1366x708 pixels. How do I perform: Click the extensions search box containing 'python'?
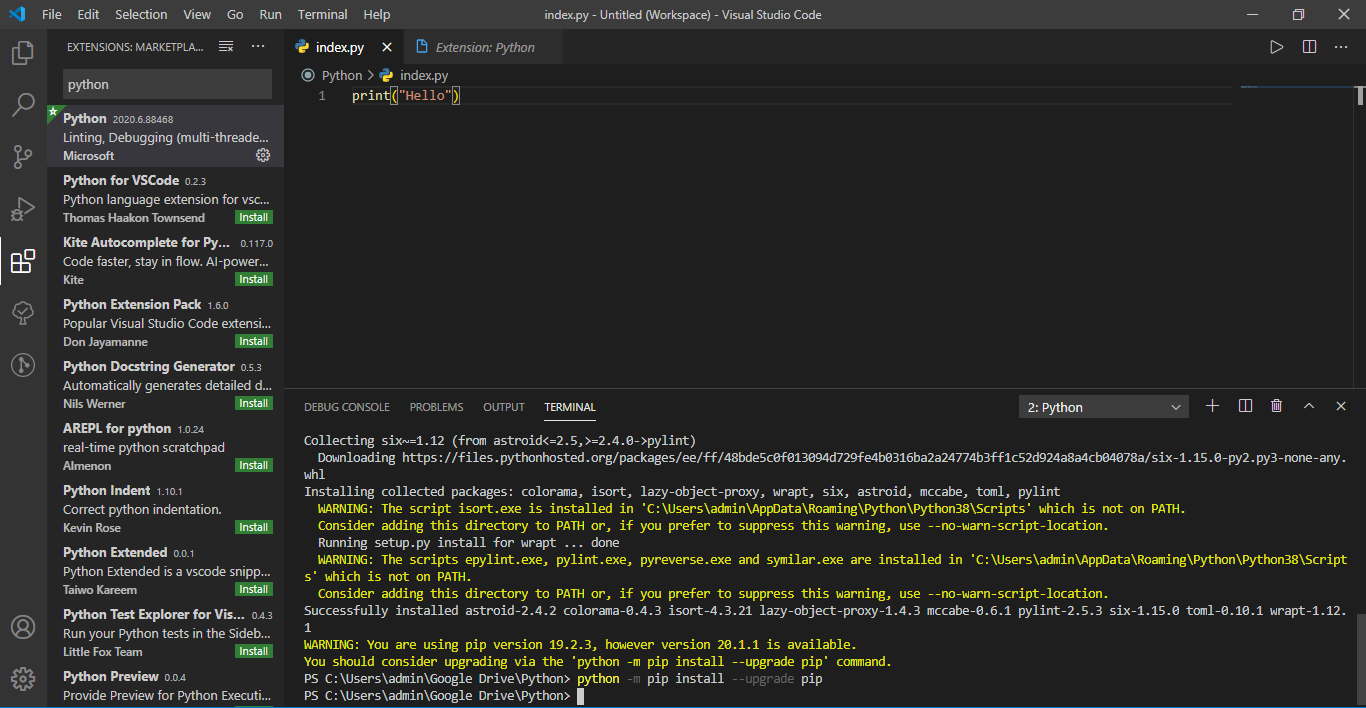click(167, 84)
